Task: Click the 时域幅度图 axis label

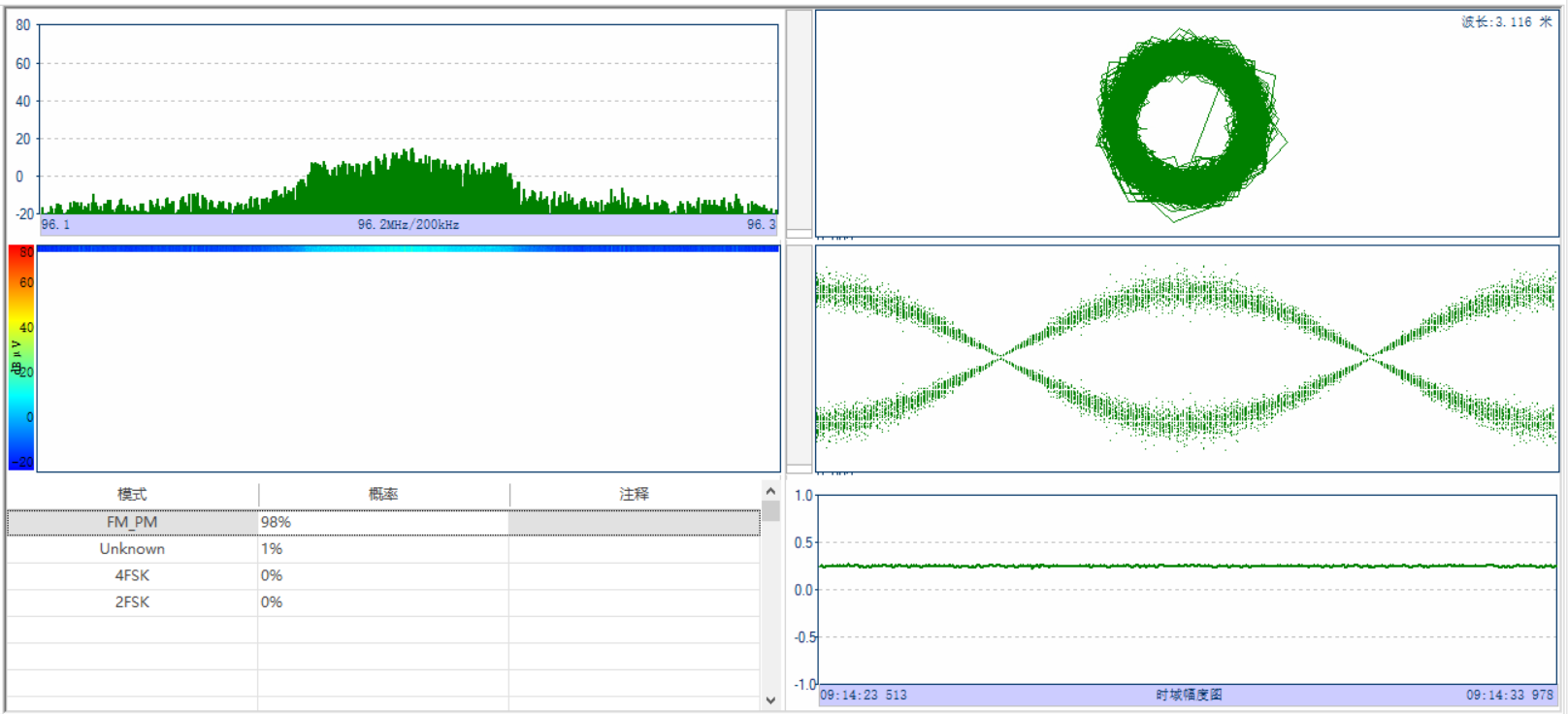Action: pos(1189,696)
